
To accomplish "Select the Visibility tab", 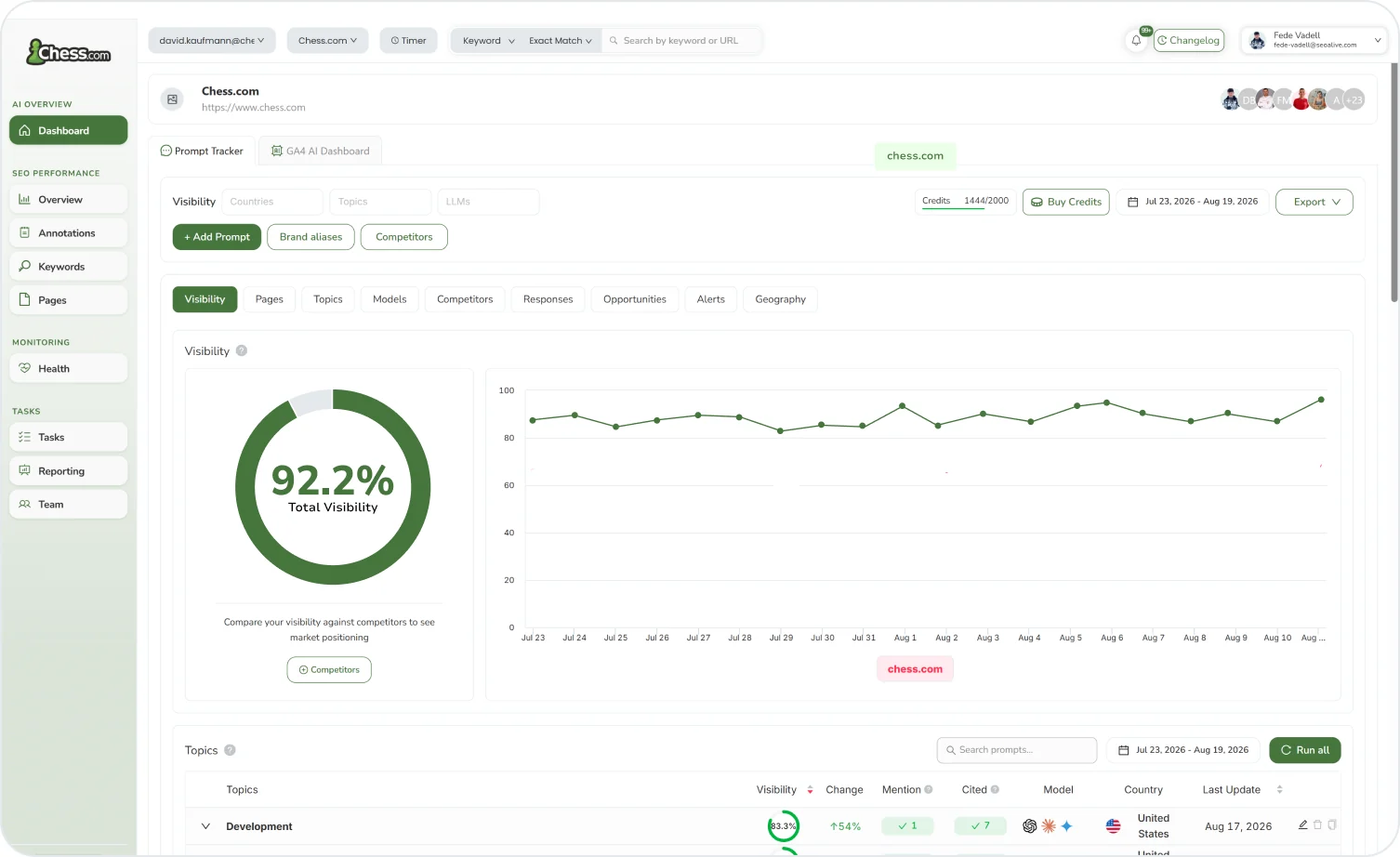I will [205, 299].
